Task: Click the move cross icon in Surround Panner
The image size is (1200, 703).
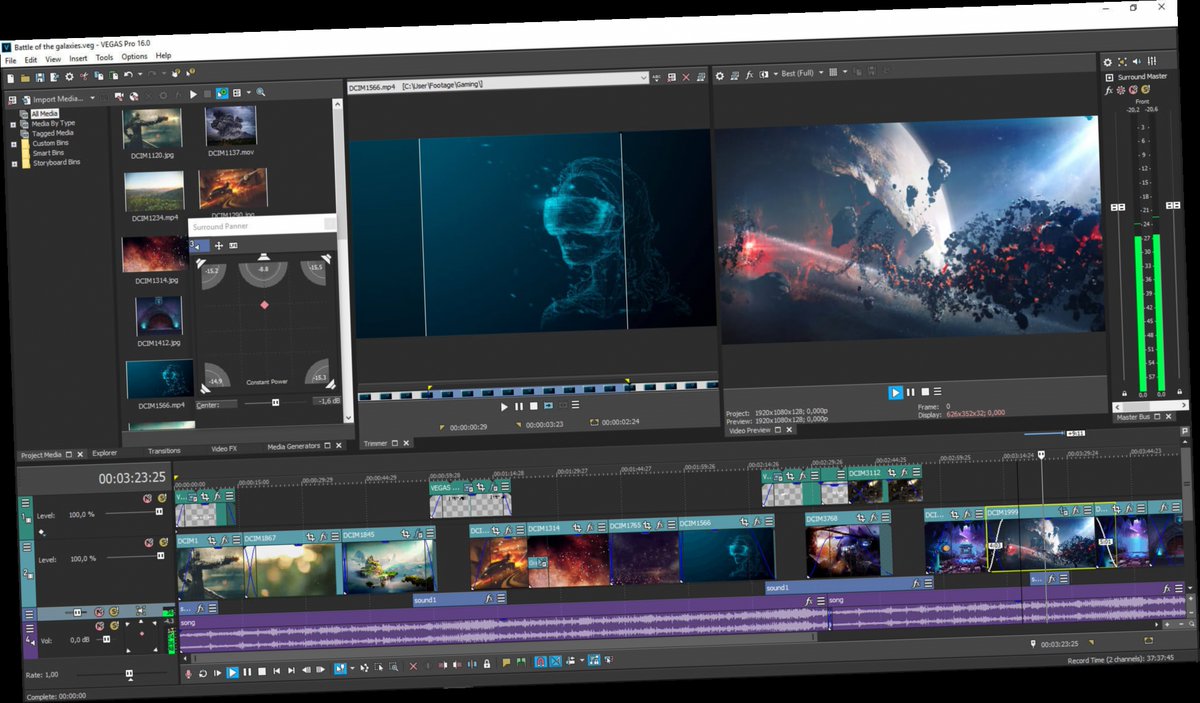Action: pos(219,245)
